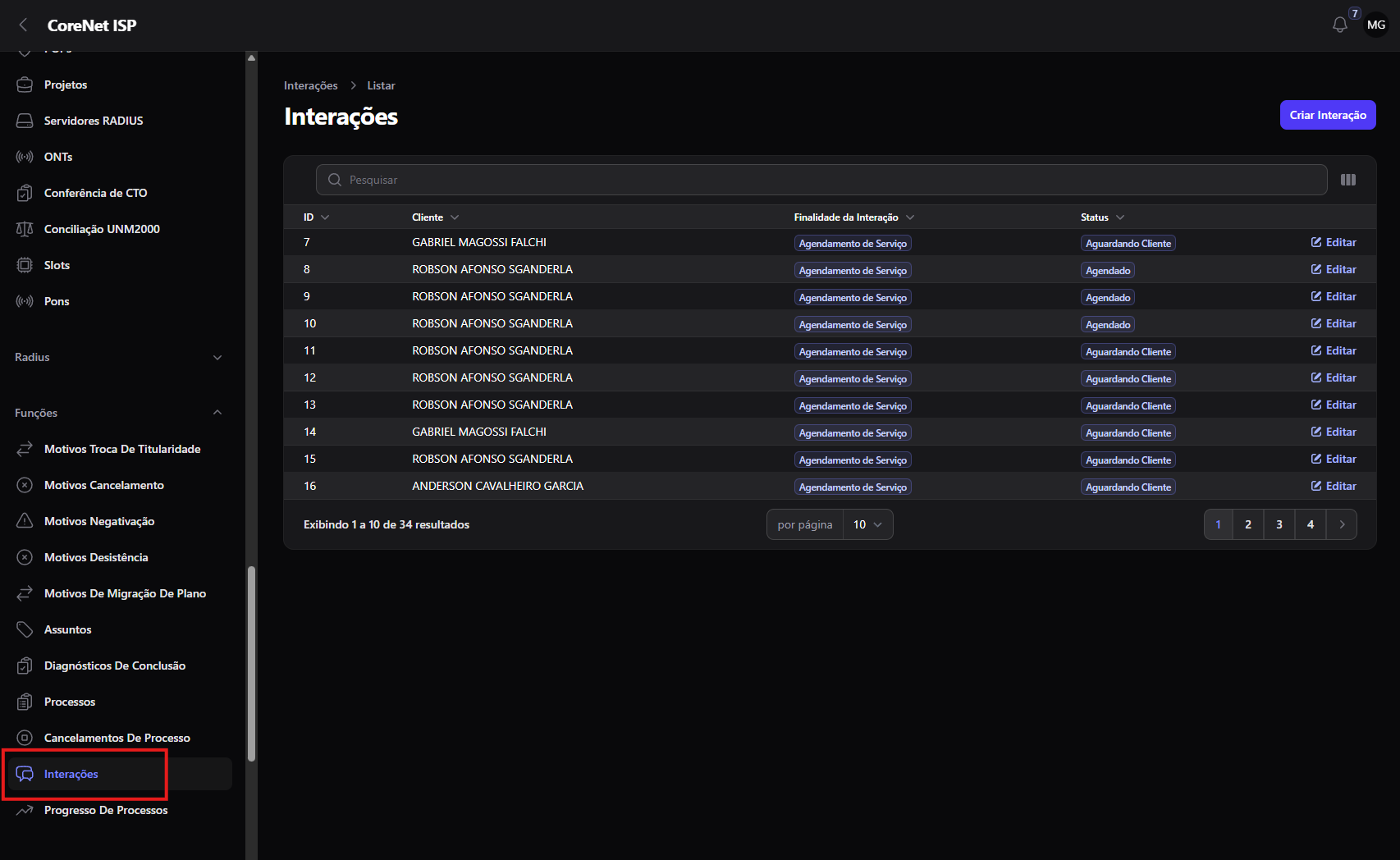
Task: Open Slots in the sidebar
Action: pyautogui.click(x=57, y=265)
